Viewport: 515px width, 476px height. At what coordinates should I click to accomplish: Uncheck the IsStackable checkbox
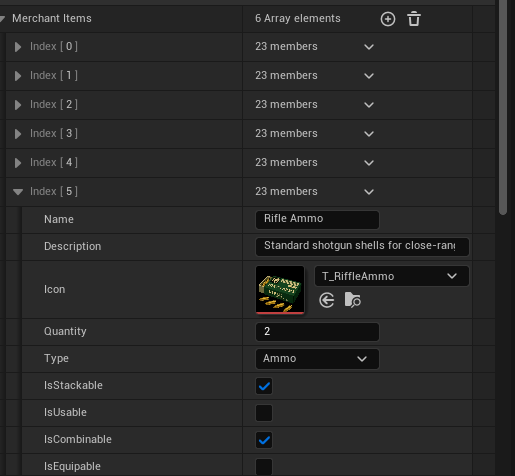click(264, 386)
